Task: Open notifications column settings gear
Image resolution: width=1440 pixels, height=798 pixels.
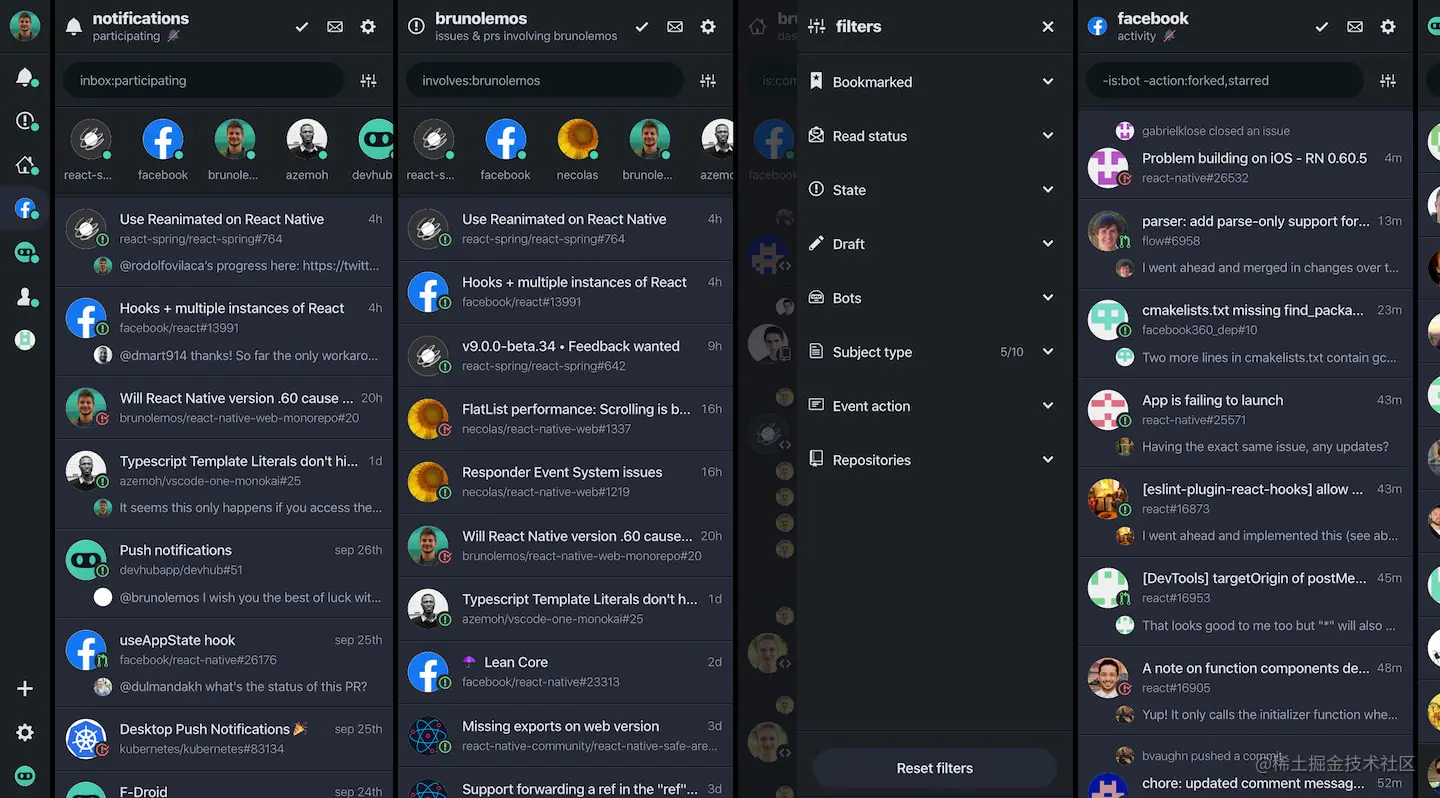Action: (x=368, y=27)
